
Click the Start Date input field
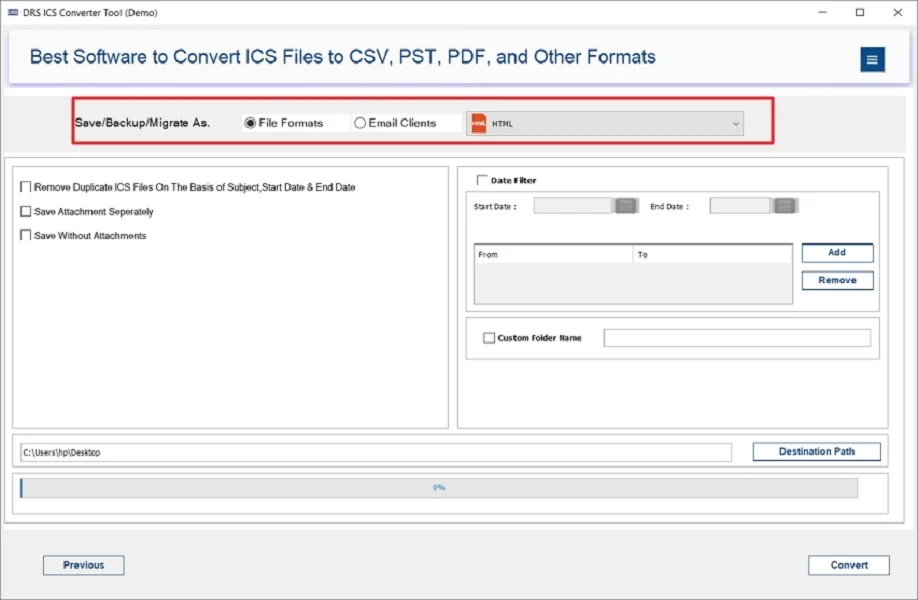(573, 206)
